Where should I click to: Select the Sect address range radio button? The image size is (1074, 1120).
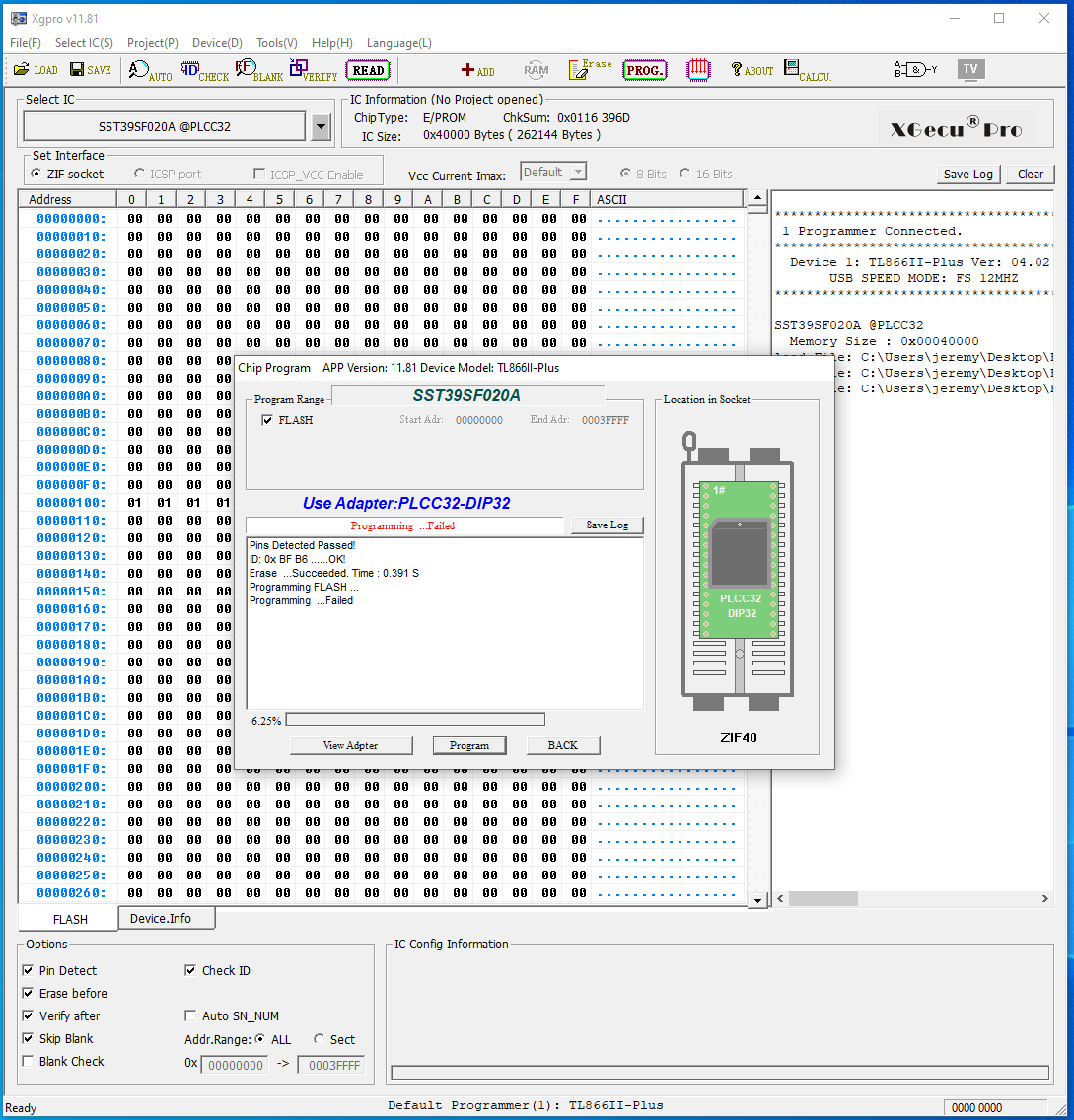[320, 1039]
